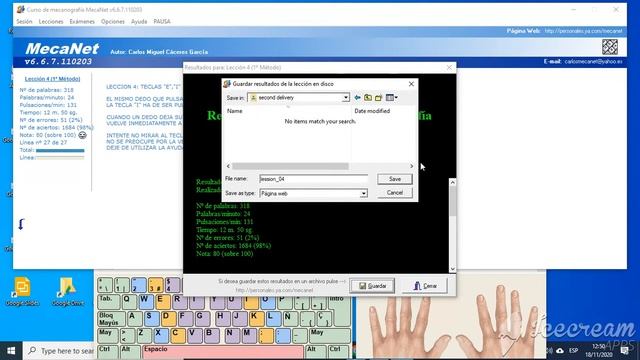Go up one folder level in save dialog
The width and height of the screenshot is (640, 360).
coord(368,98)
